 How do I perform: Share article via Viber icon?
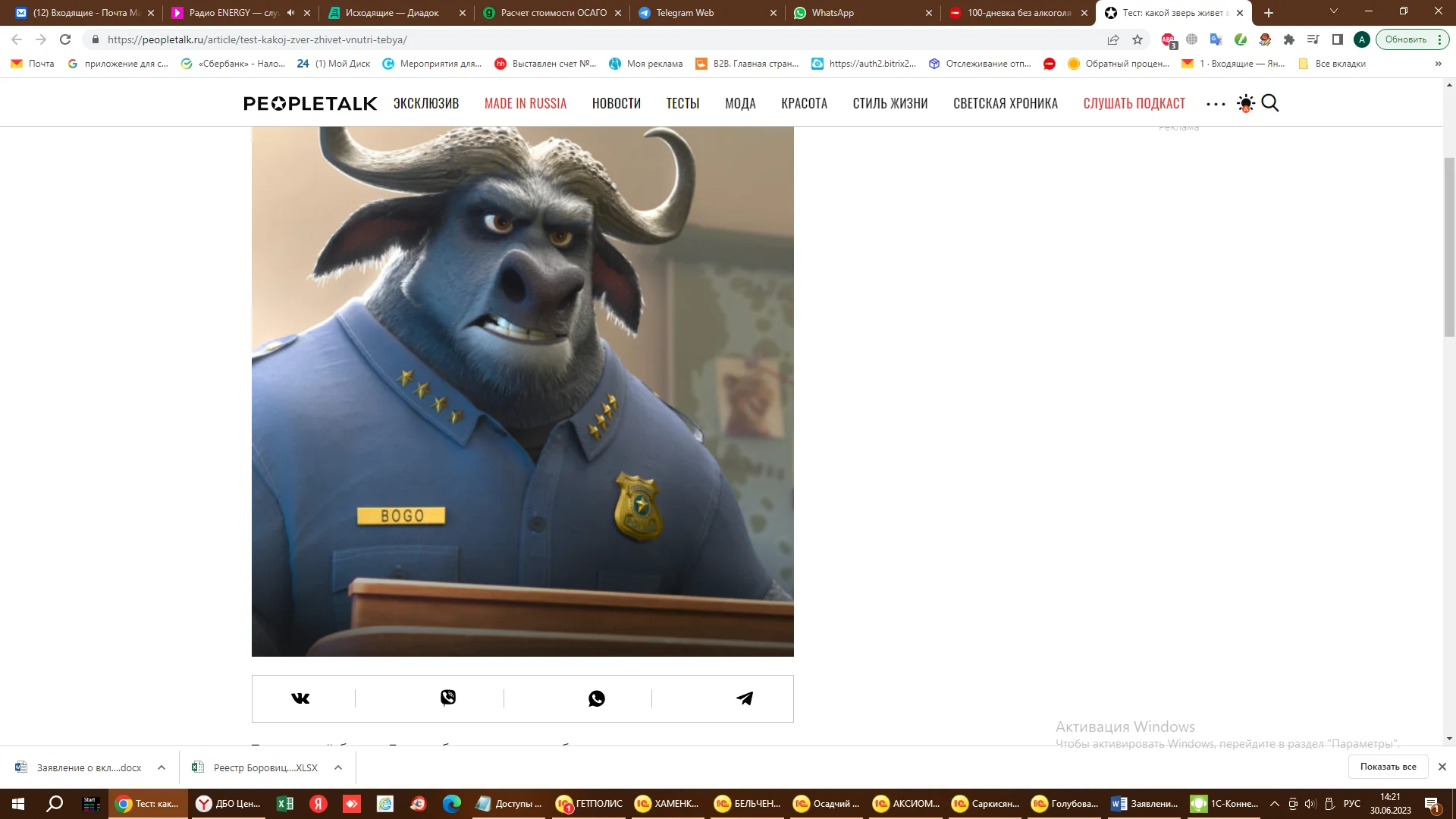(448, 698)
